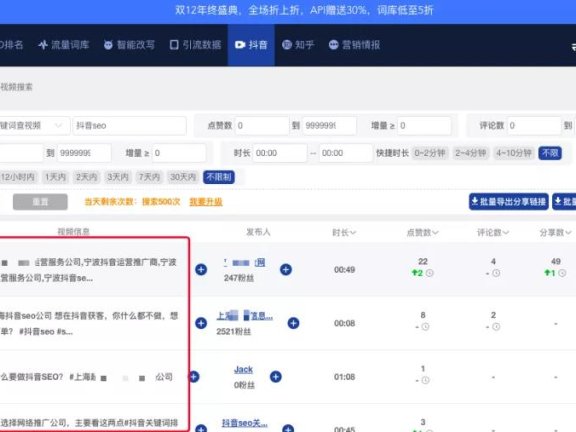Filter by 2天内

86,177
